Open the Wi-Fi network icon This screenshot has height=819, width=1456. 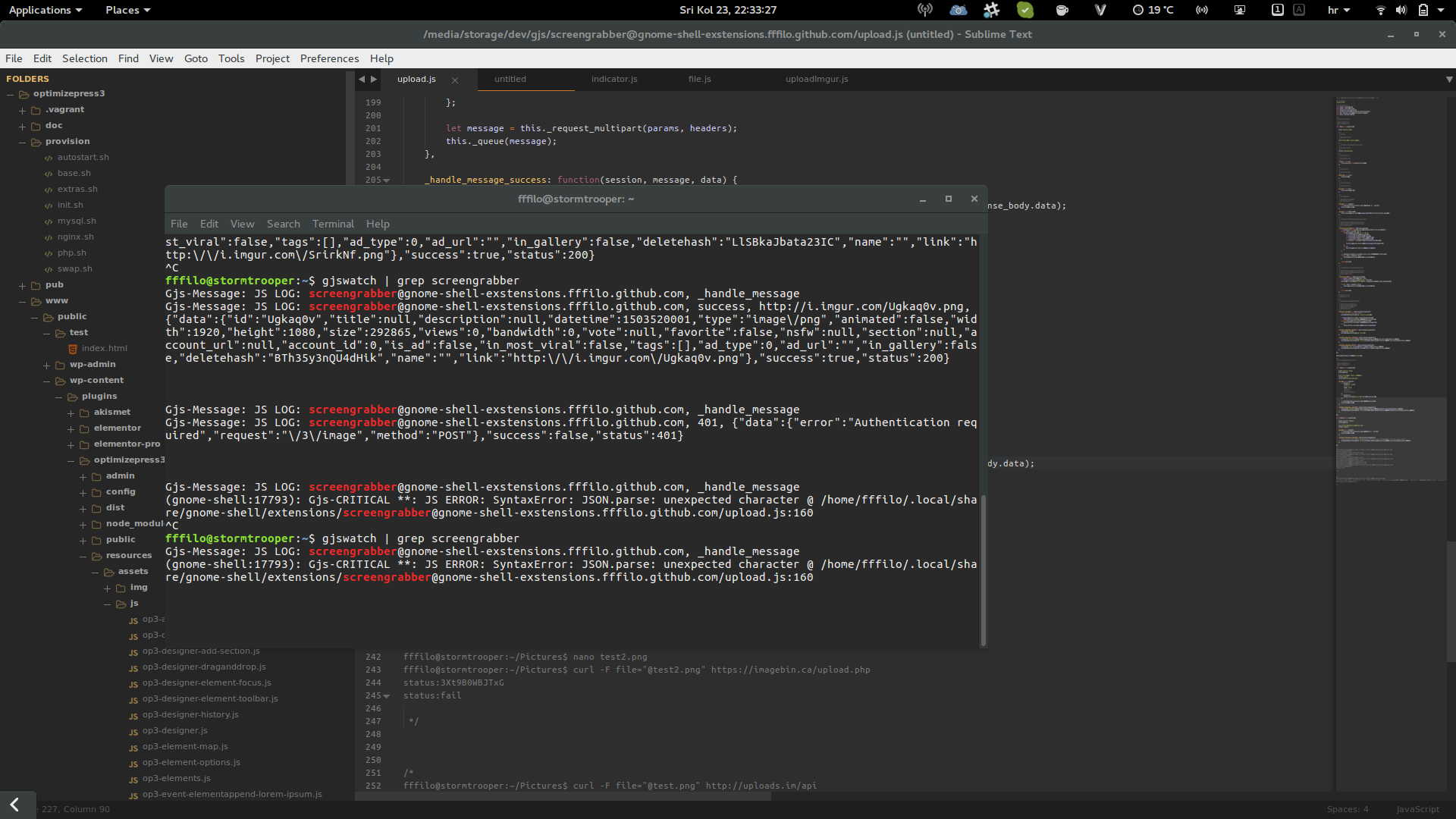(x=1380, y=10)
